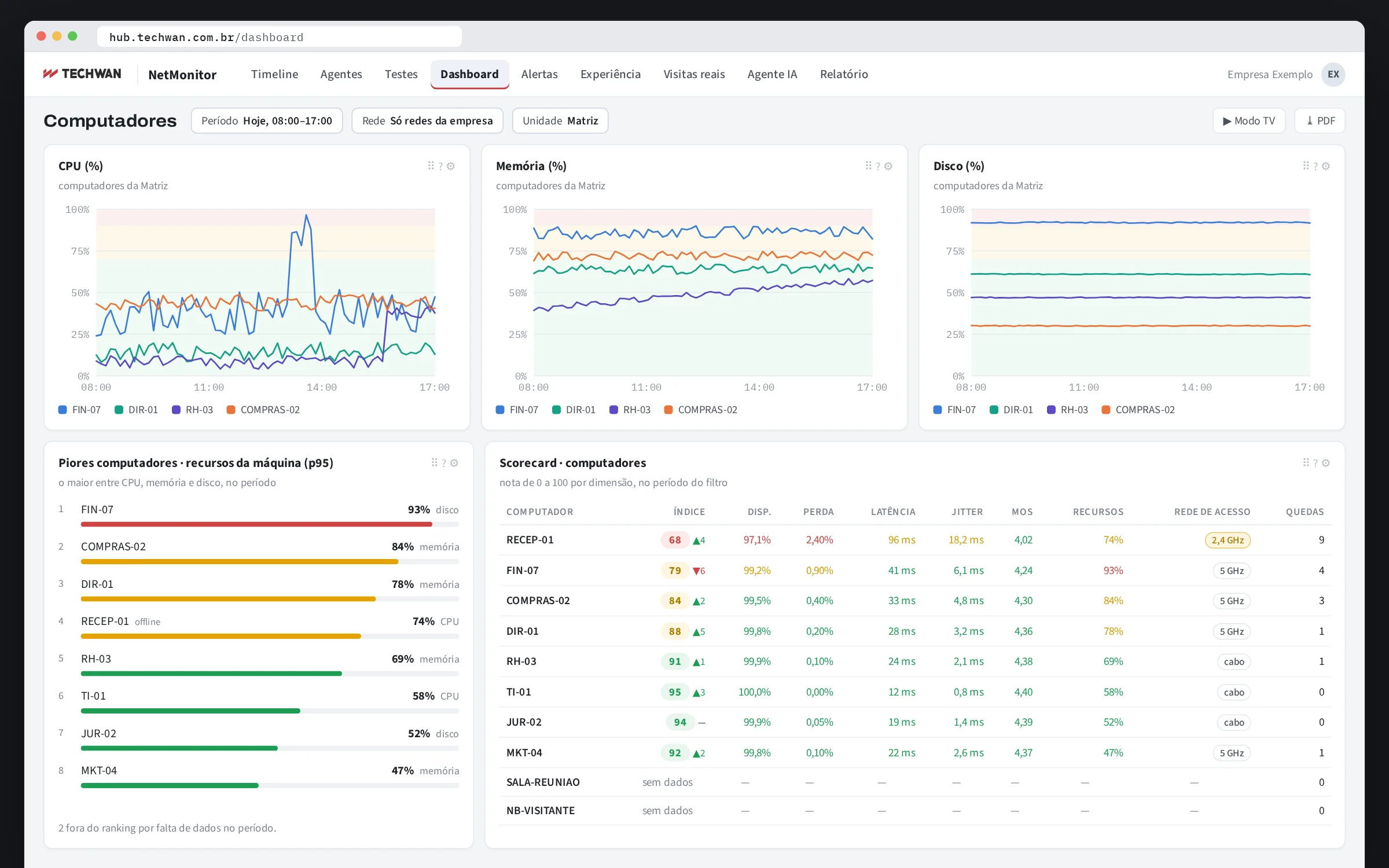Click help icon on Scorecard card
The height and width of the screenshot is (868, 1389).
(x=1315, y=463)
